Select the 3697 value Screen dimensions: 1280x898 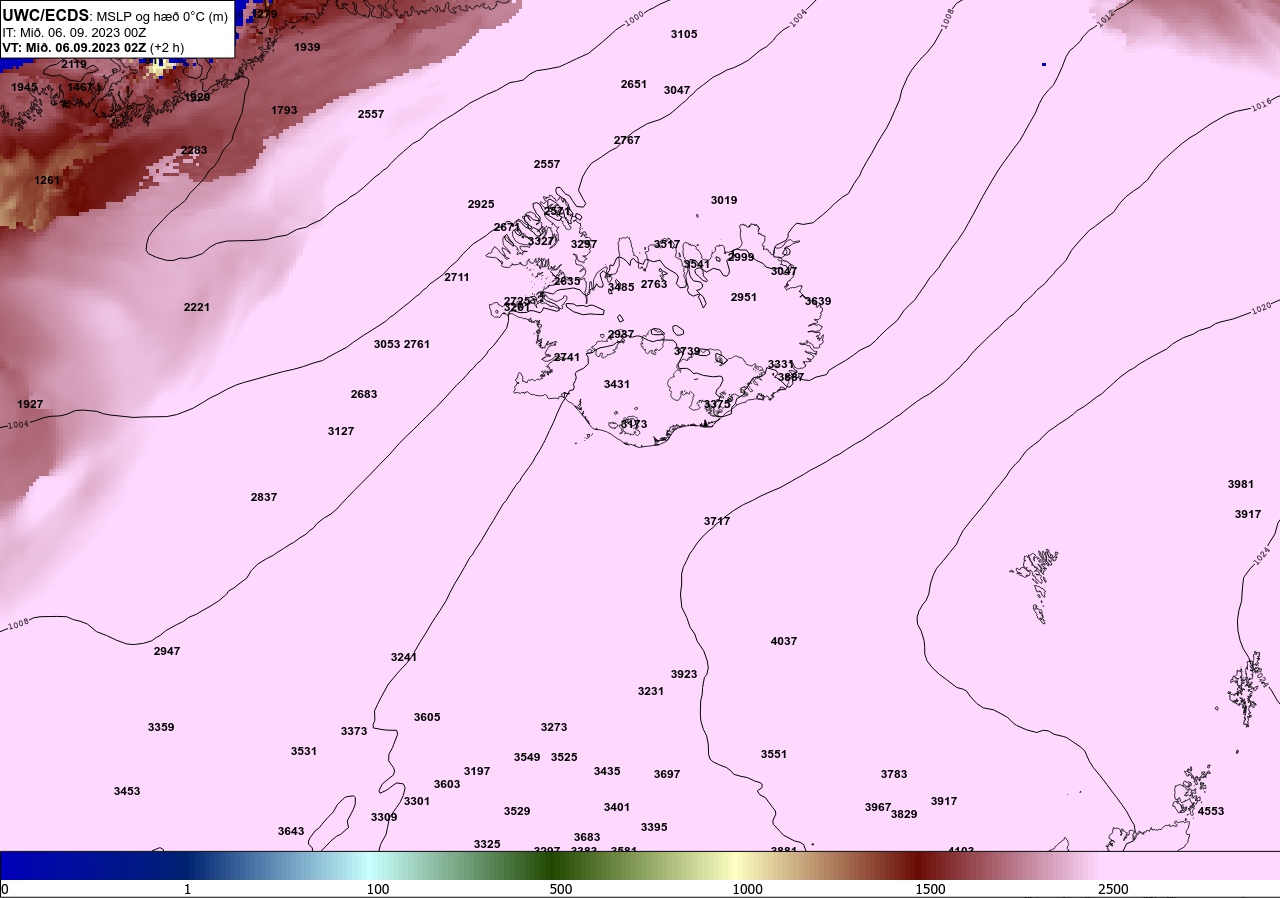pyautogui.click(x=667, y=774)
